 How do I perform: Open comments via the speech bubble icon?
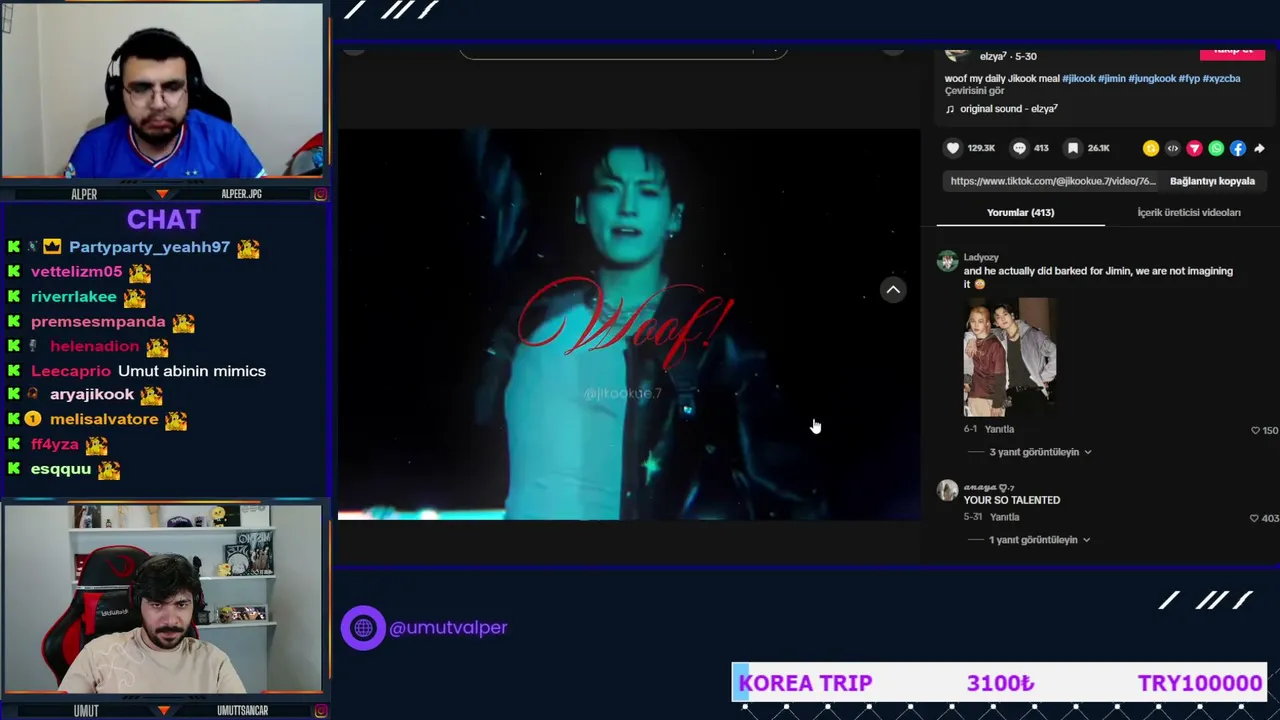(1019, 148)
